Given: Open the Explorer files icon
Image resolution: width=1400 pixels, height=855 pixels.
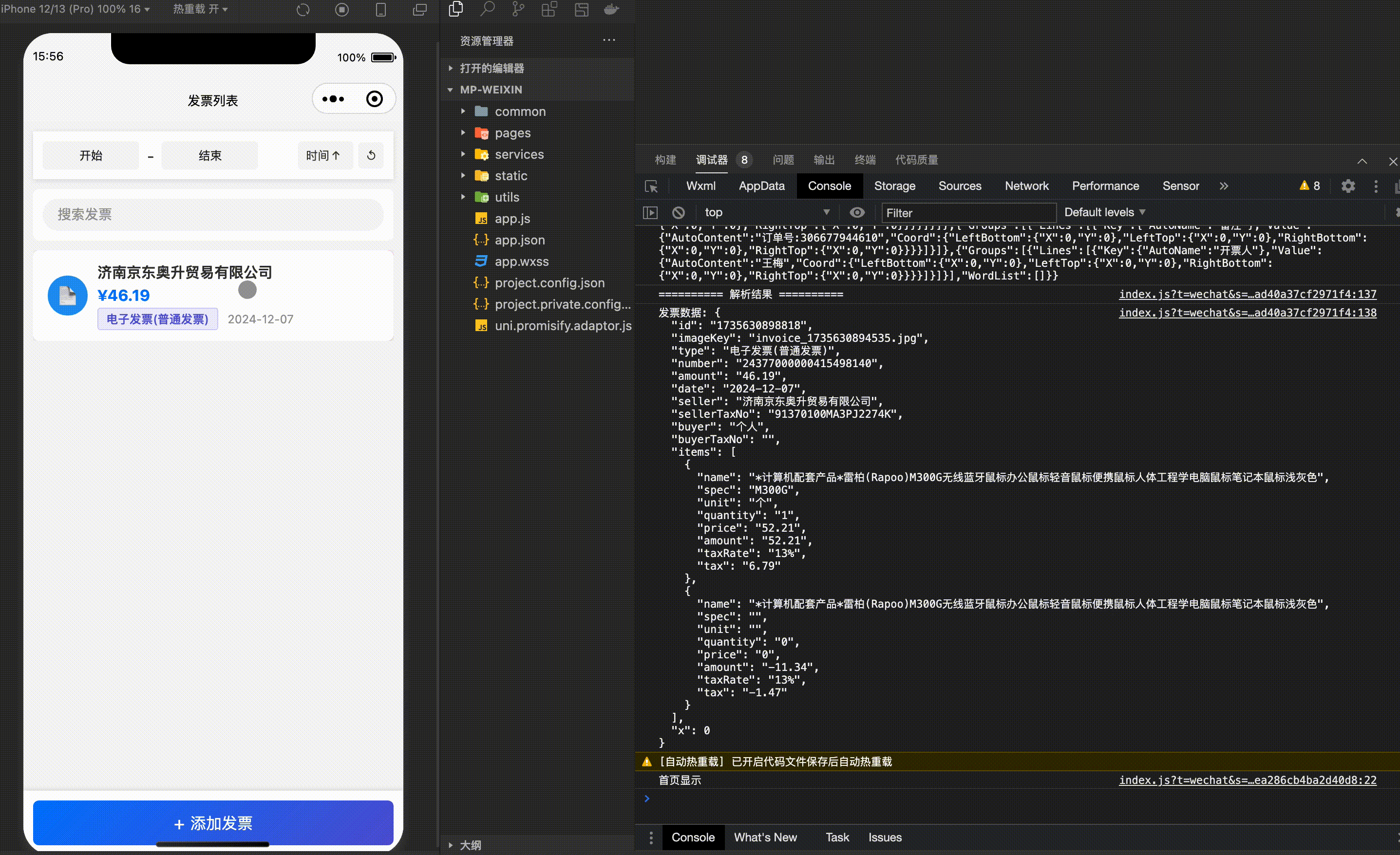Looking at the screenshot, I should click(455, 9).
